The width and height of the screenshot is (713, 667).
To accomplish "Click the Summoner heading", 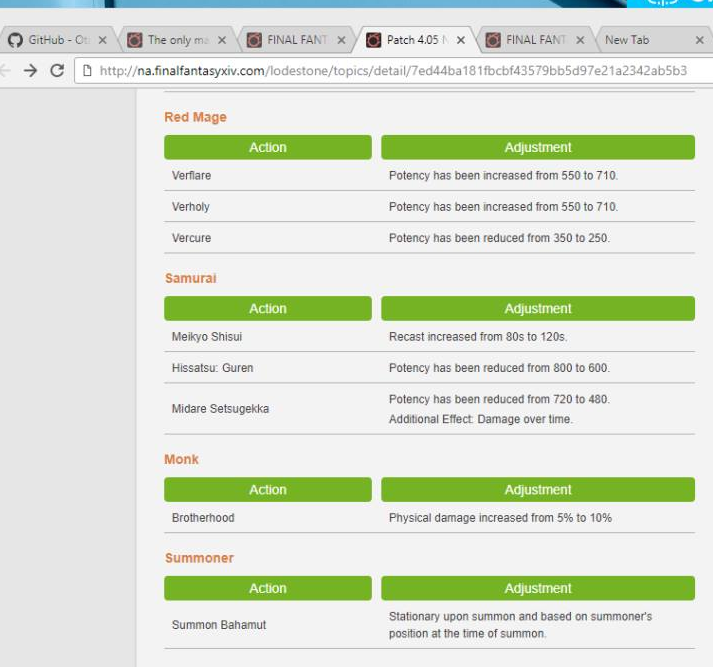I will 199,558.
